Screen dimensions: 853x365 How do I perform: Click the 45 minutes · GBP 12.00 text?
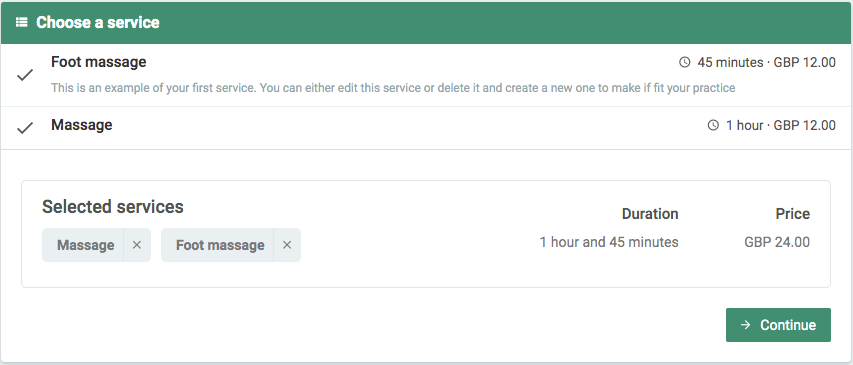(767, 63)
